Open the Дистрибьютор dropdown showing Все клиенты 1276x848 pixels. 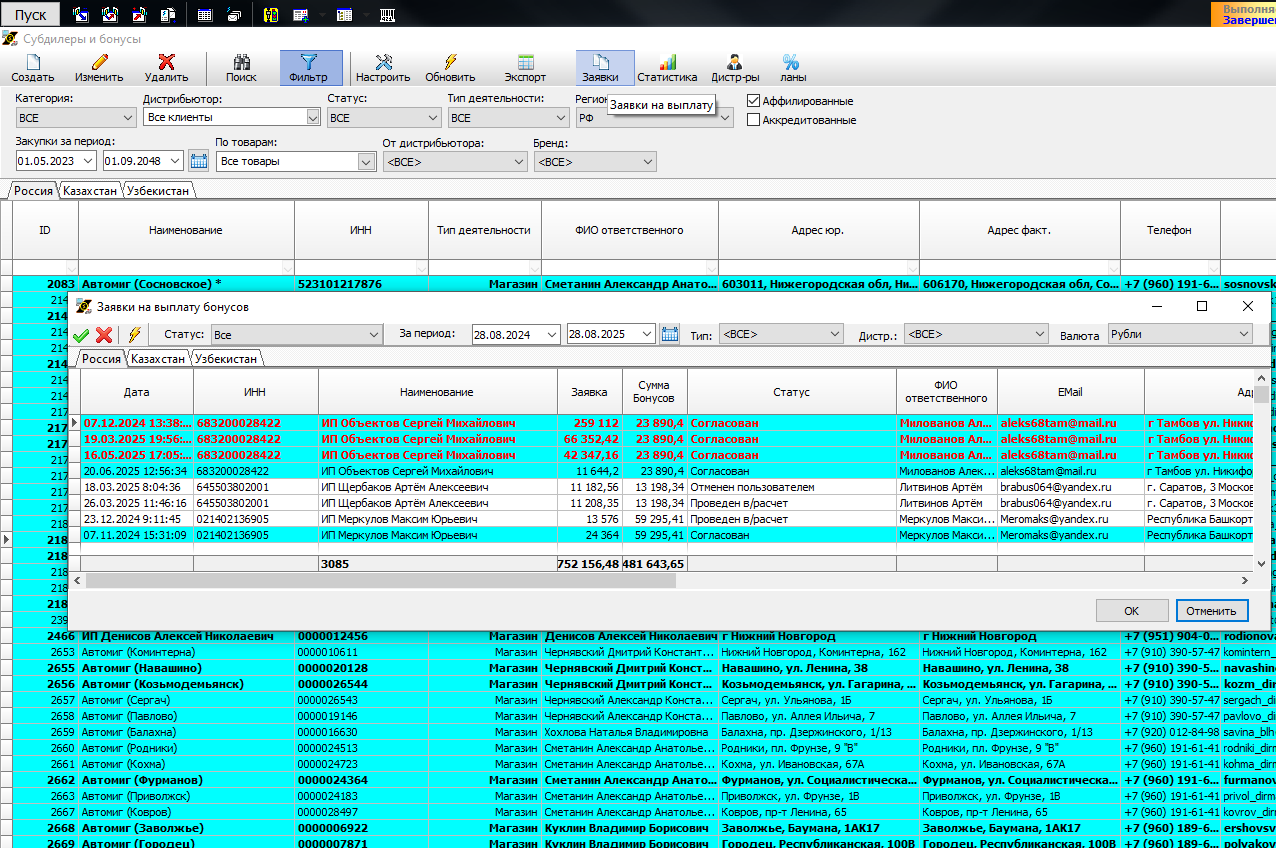pyautogui.click(x=232, y=118)
